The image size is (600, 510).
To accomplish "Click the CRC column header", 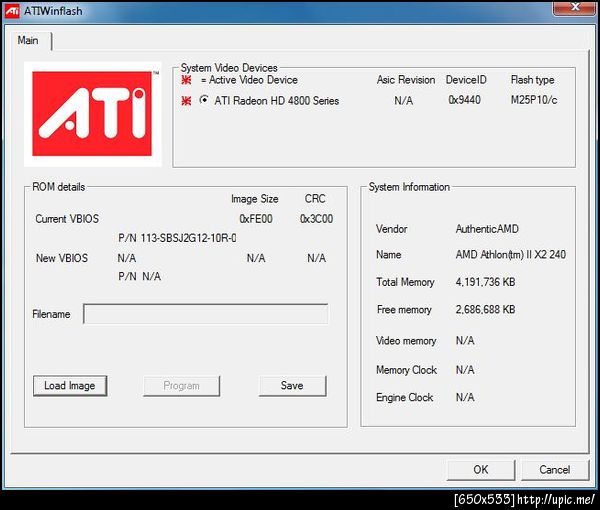I will coord(315,199).
